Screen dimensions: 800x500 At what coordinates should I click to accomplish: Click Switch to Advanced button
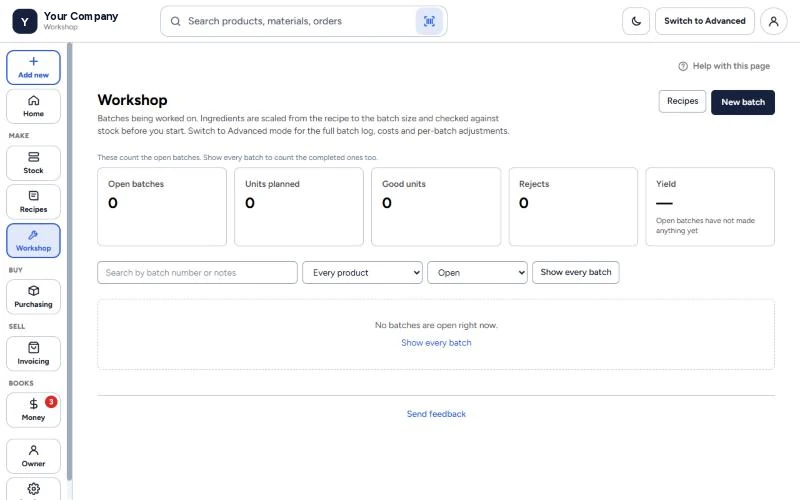[x=705, y=21]
